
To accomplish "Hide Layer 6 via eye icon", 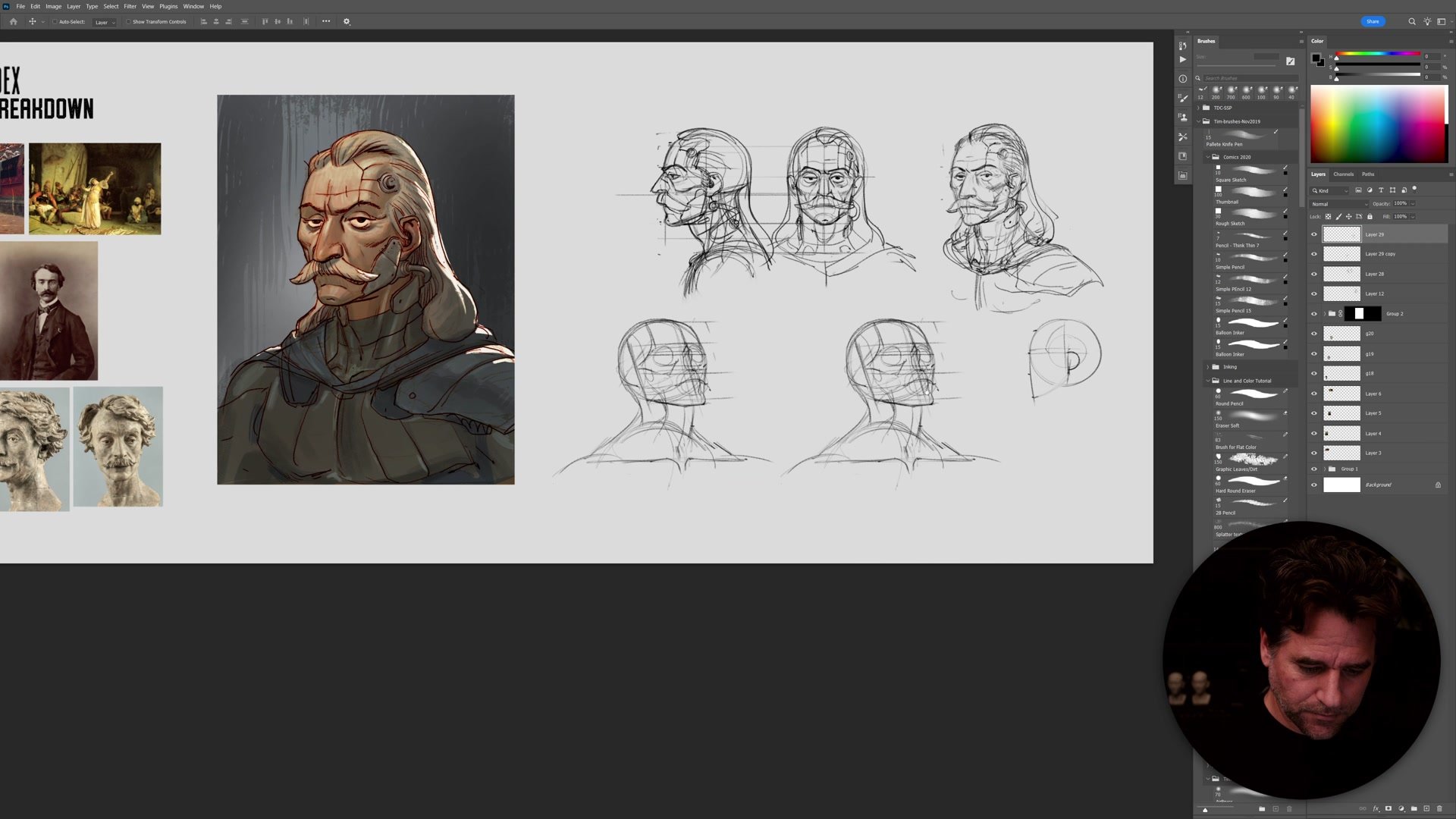I will 1314,394.
